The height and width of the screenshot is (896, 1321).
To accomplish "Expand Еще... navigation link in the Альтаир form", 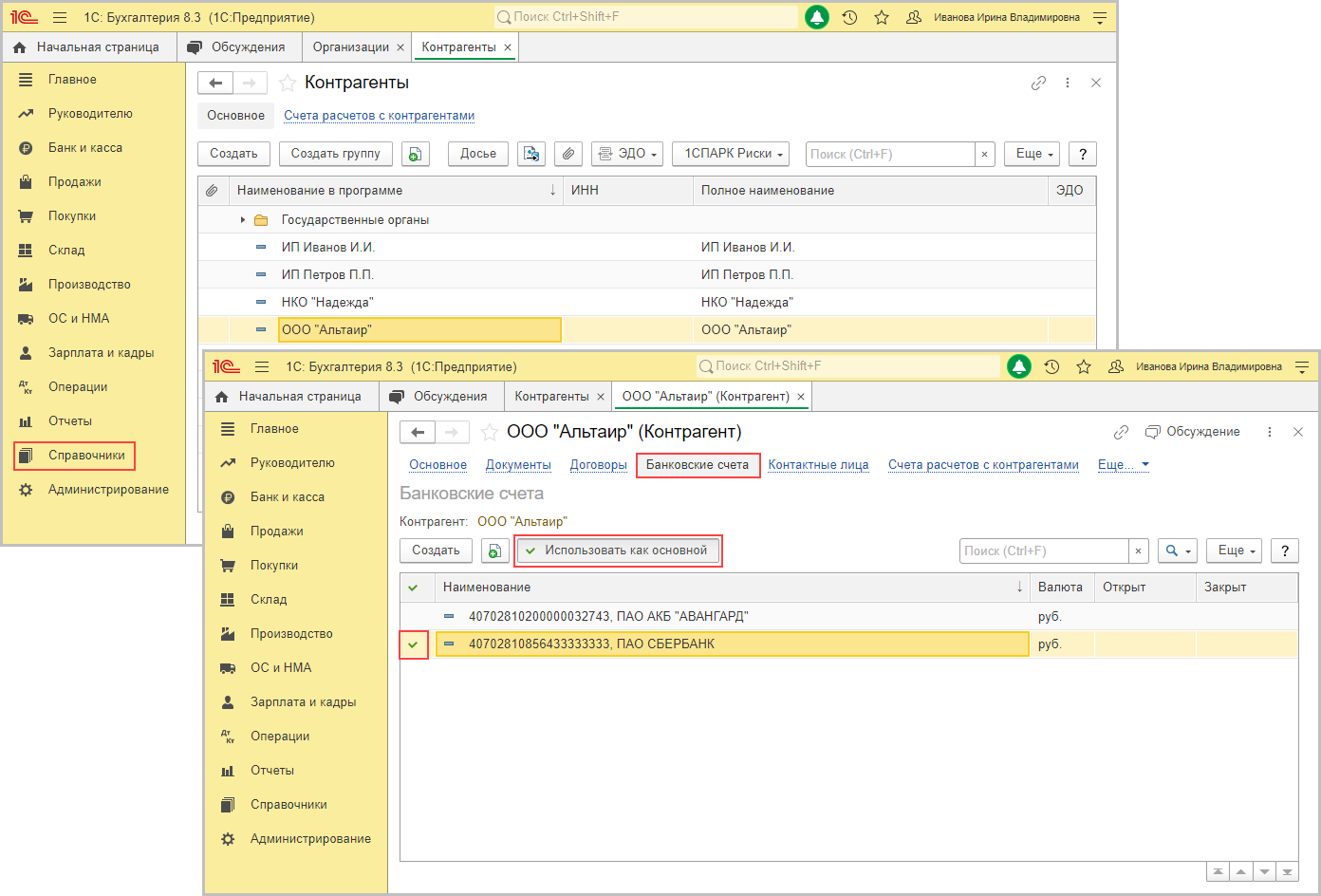I will tap(1124, 465).
